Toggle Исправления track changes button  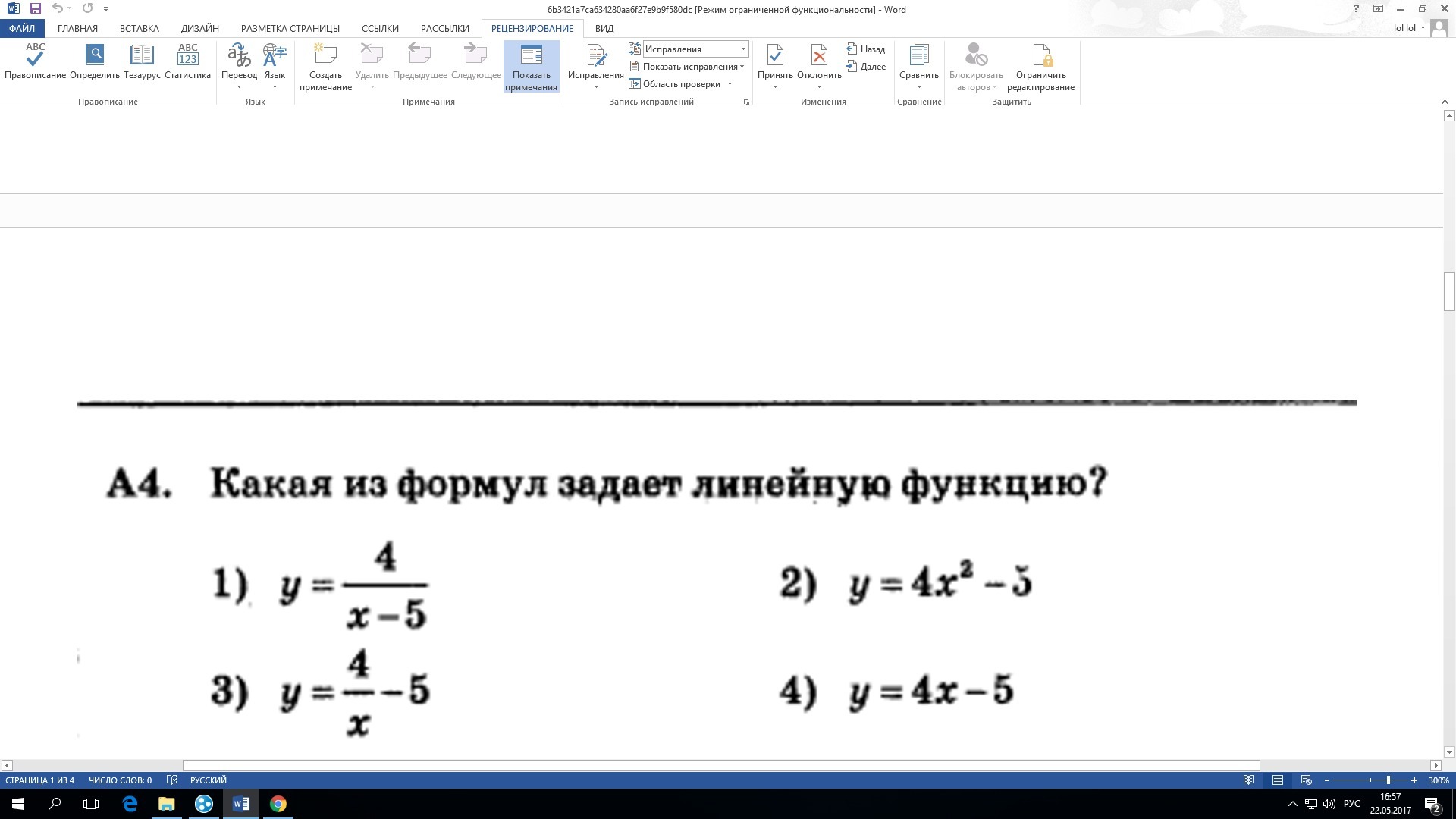point(595,57)
